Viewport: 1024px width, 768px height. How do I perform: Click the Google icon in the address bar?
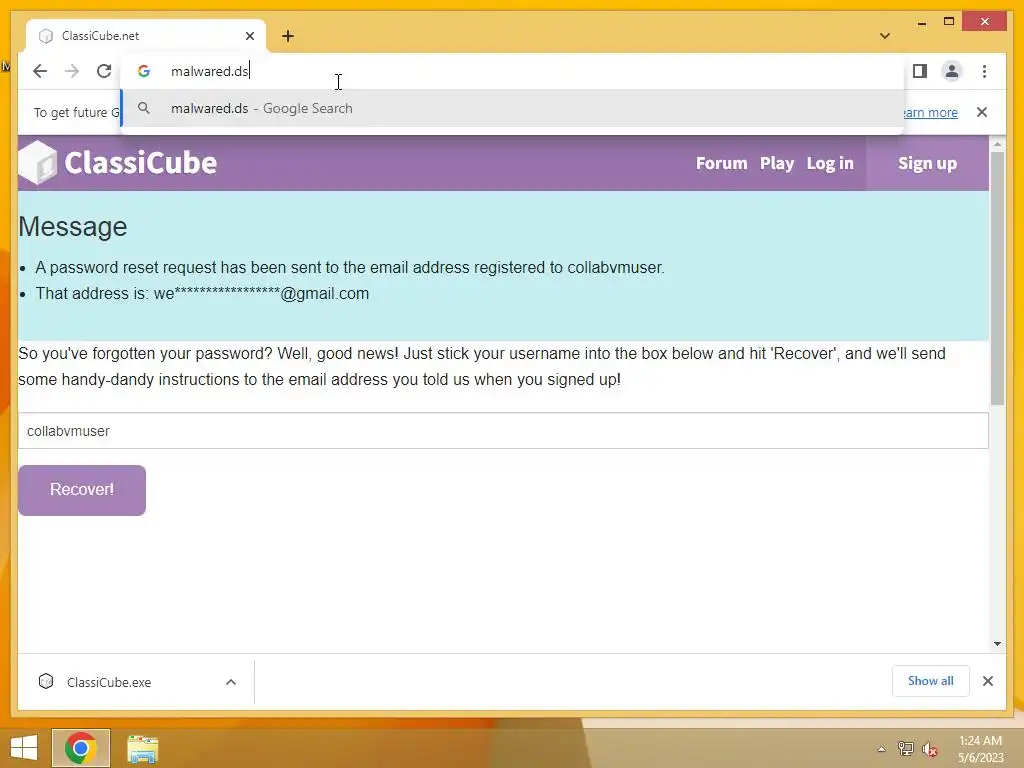tap(144, 71)
